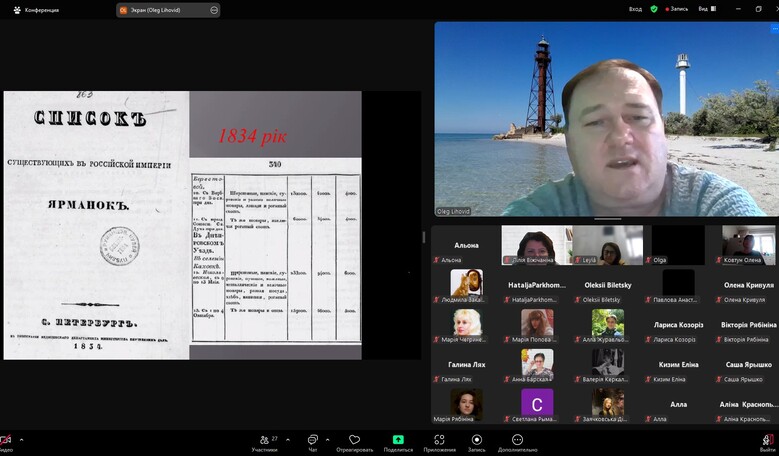Open the Приложения apps icon
This screenshot has width=779, height=456.
pos(439,443)
